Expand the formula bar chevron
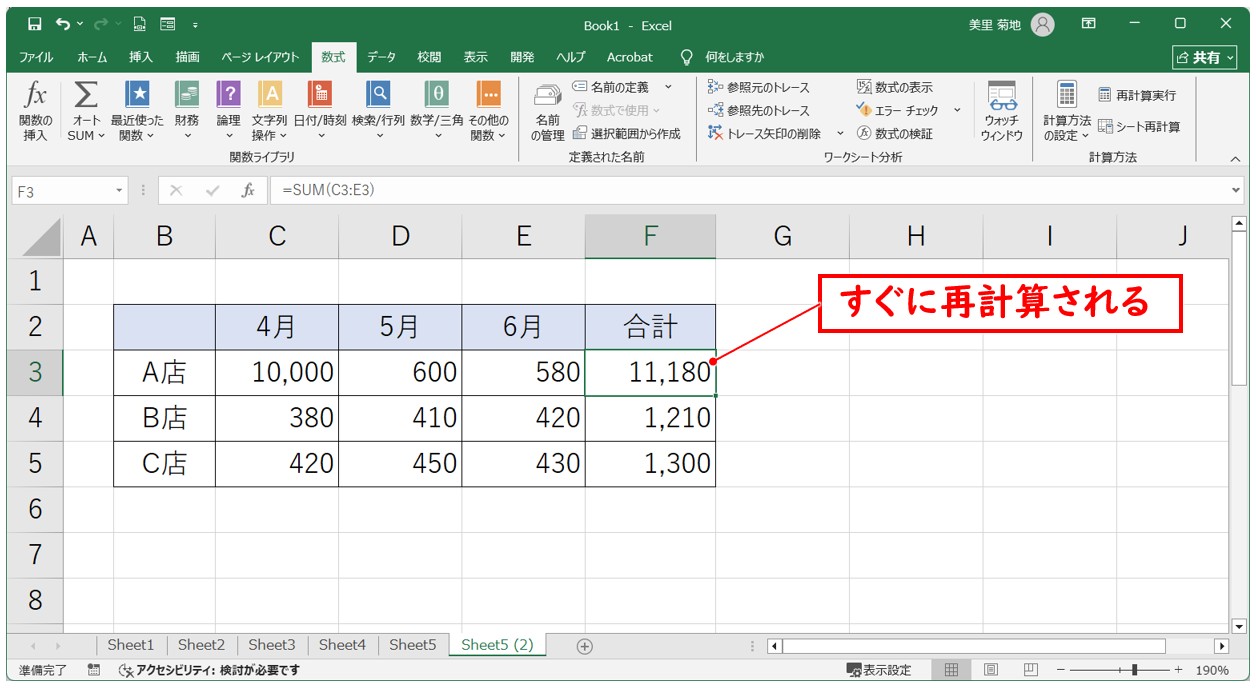The image size is (1256, 688). [x=1237, y=190]
